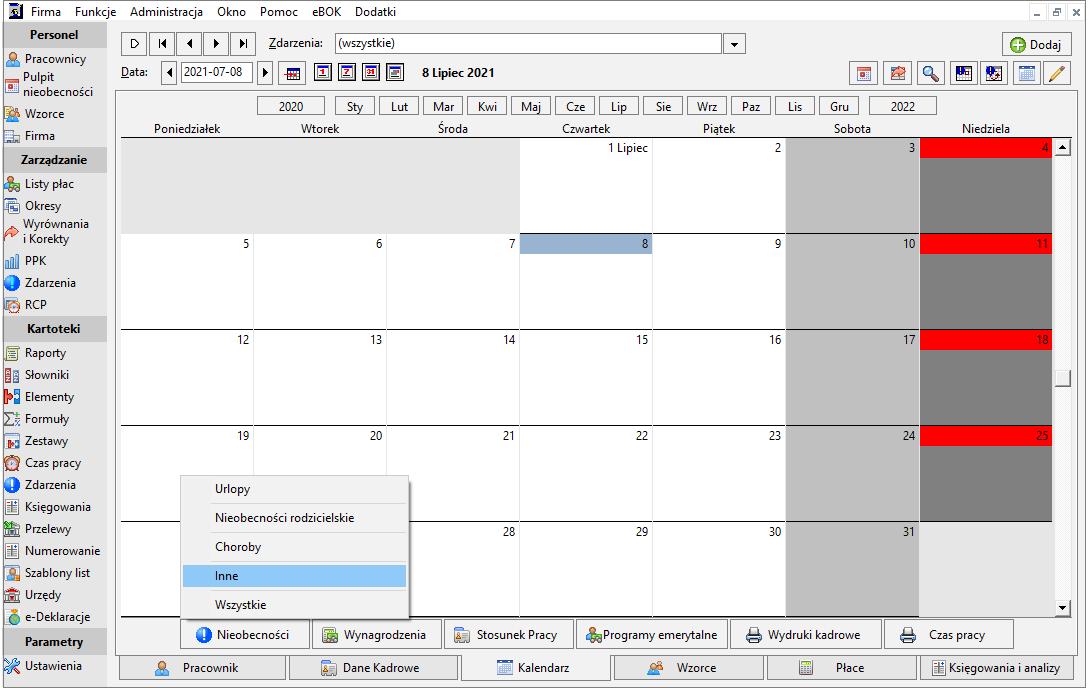The height and width of the screenshot is (688, 1089).
Task: Switch to the Płace tab
Action: tap(842, 668)
